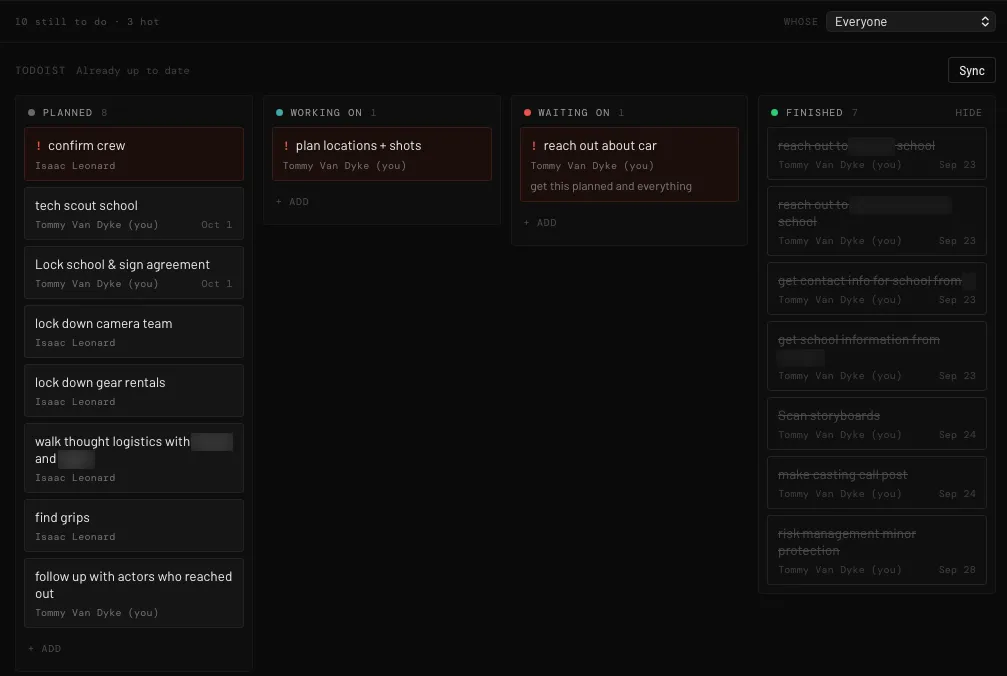Click Sep 28 date on risk management card

[x=957, y=570]
